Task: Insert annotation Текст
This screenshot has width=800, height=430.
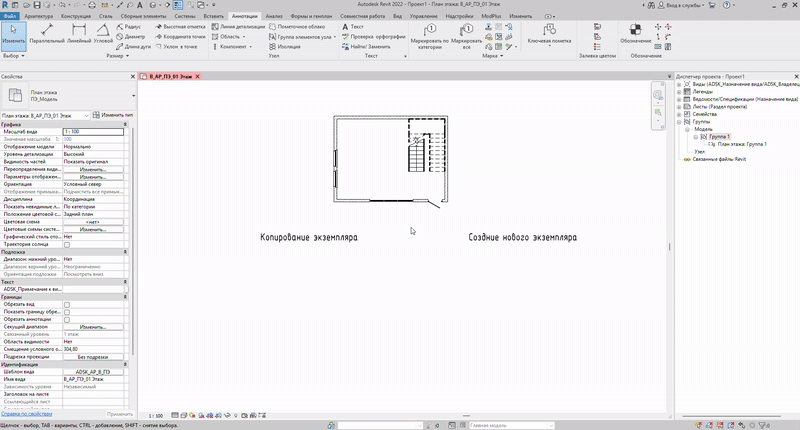Action: [x=353, y=27]
